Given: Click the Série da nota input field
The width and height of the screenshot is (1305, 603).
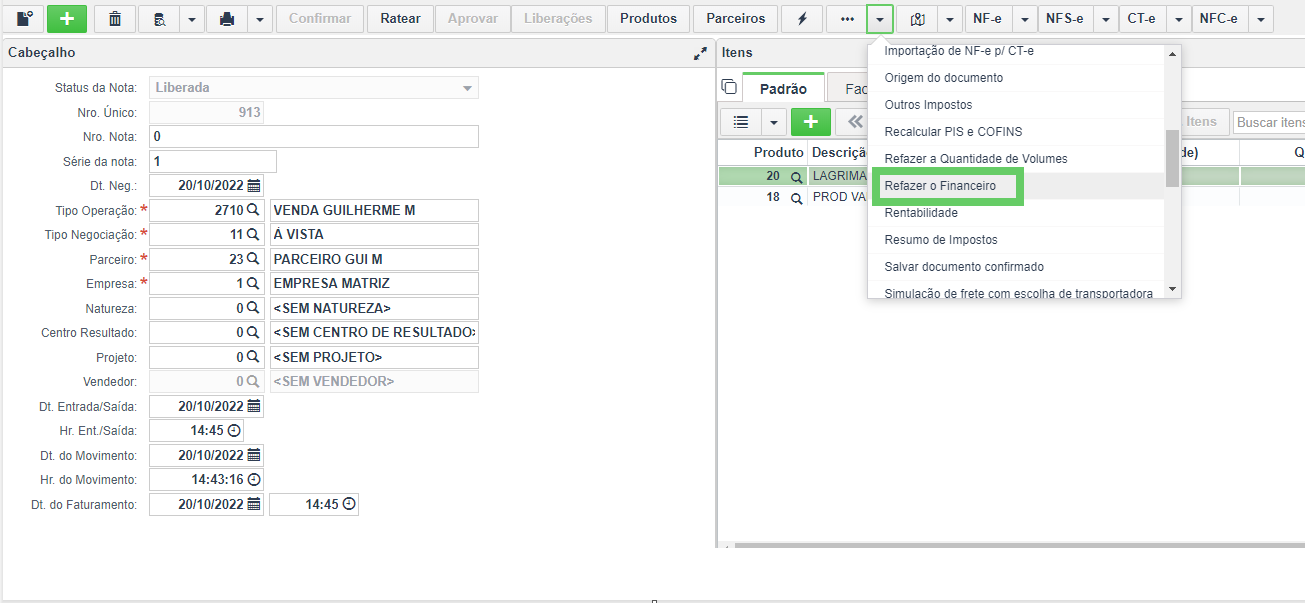Looking at the screenshot, I should (x=213, y=161).
